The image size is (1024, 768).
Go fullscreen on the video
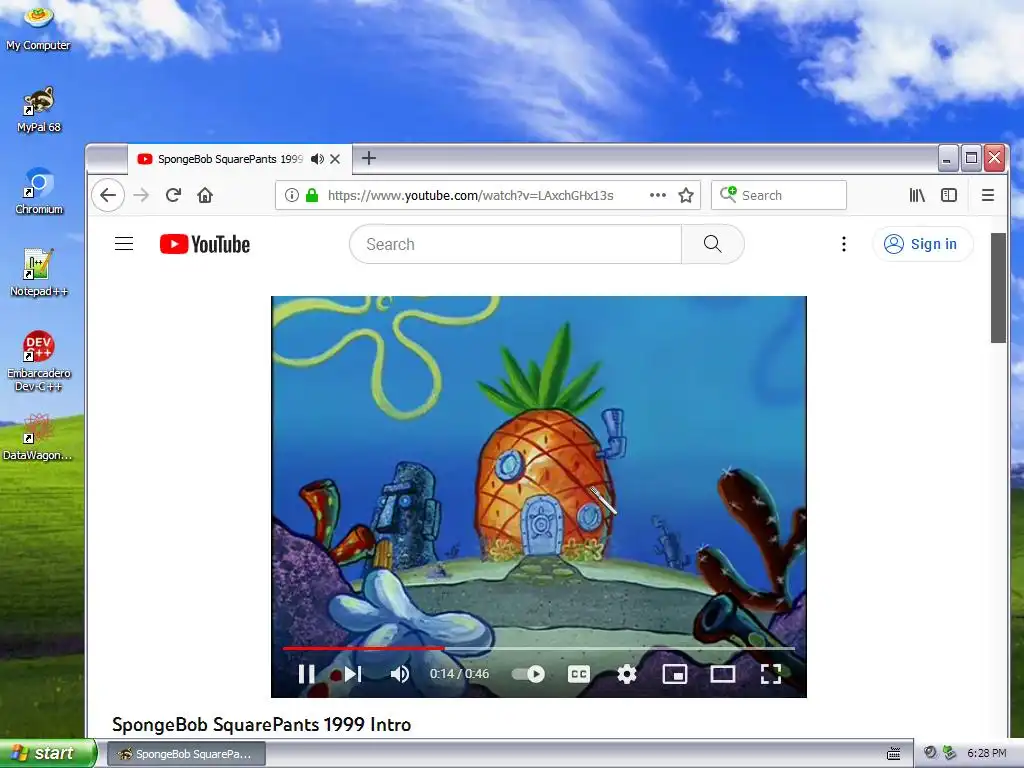point(771,673)
